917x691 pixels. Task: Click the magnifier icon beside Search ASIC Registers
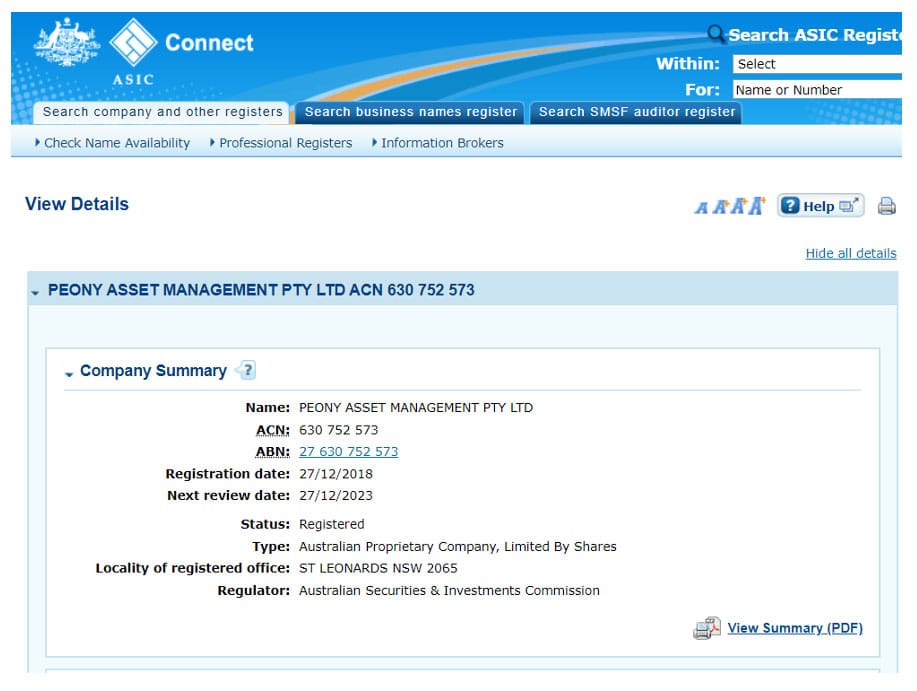point(716,34)
